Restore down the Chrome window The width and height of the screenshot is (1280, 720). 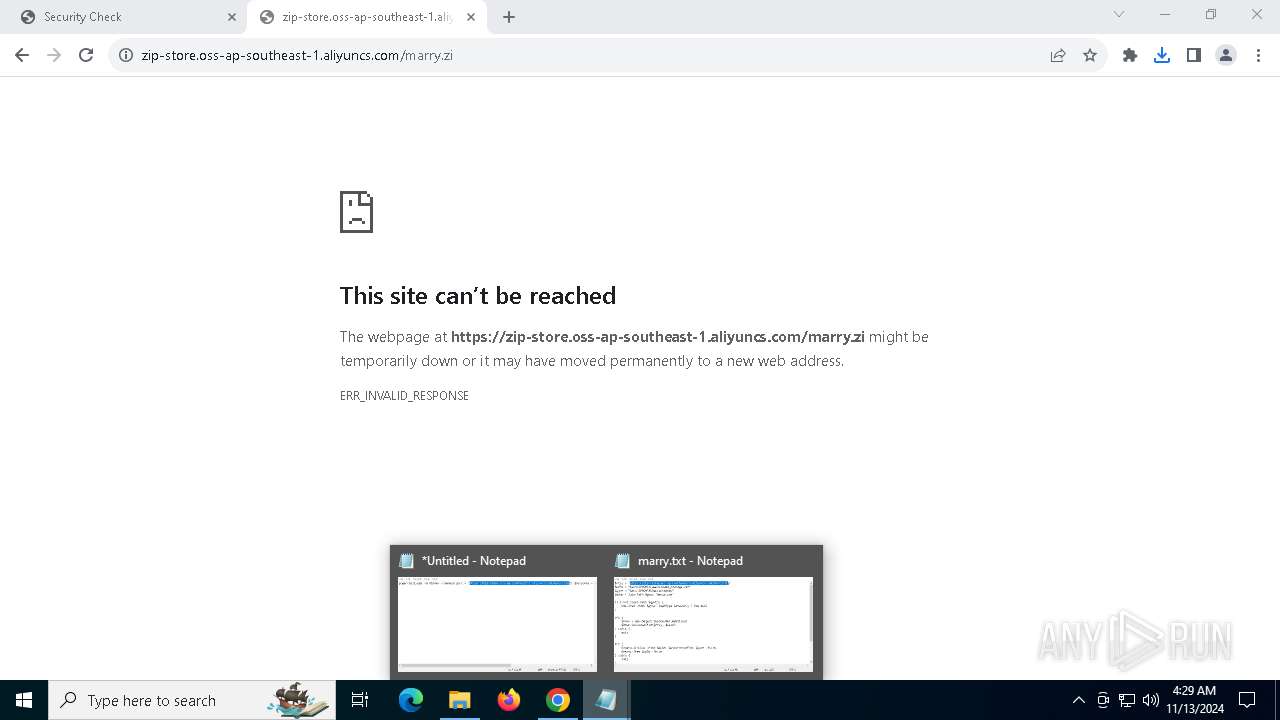click(1211, 14)
